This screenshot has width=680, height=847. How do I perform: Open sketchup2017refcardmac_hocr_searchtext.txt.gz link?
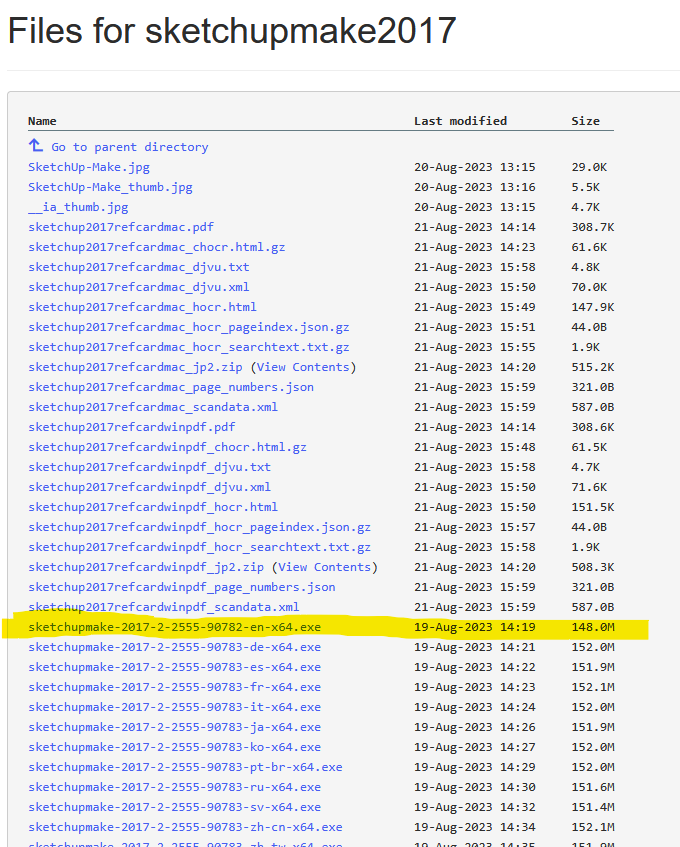pos(188,347)
